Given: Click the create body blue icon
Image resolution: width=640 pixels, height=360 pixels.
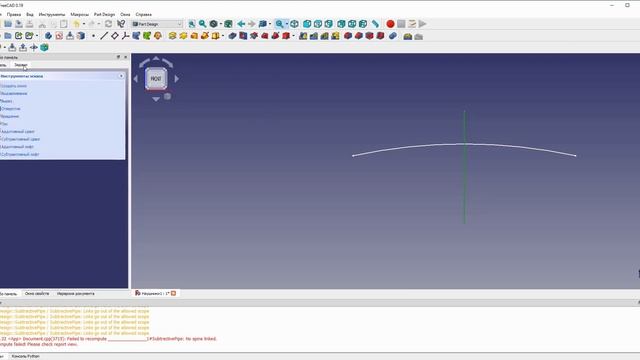Looking at the screenshot, I should [48, 36].
